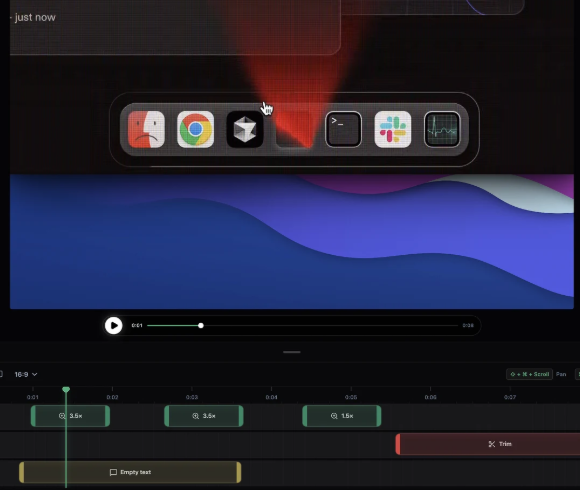This screenshot has width=580, height=490.
Task: Select the red Trim segment
Action: [488, 444]
